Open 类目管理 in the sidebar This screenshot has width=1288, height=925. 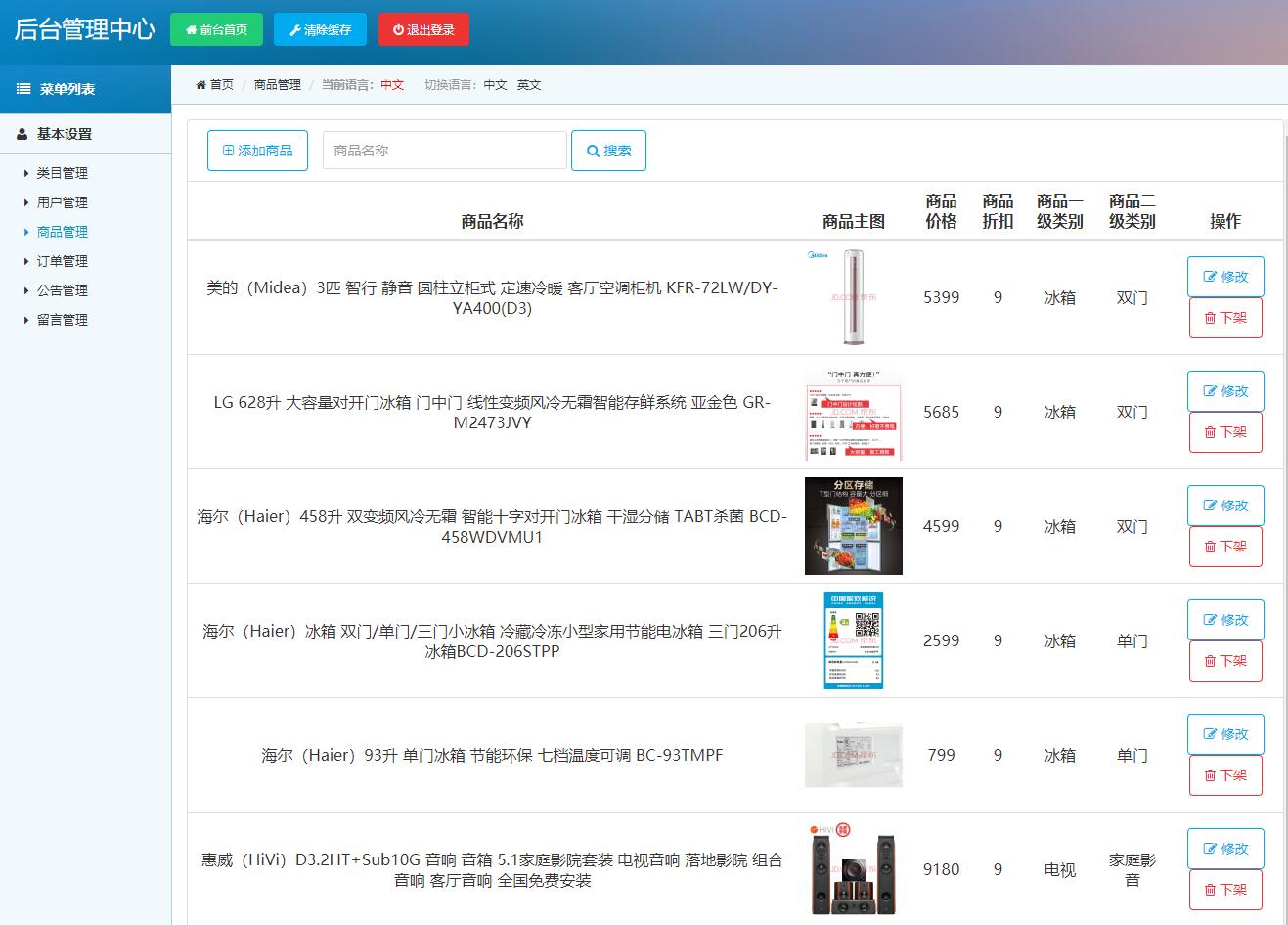(63, 173)
